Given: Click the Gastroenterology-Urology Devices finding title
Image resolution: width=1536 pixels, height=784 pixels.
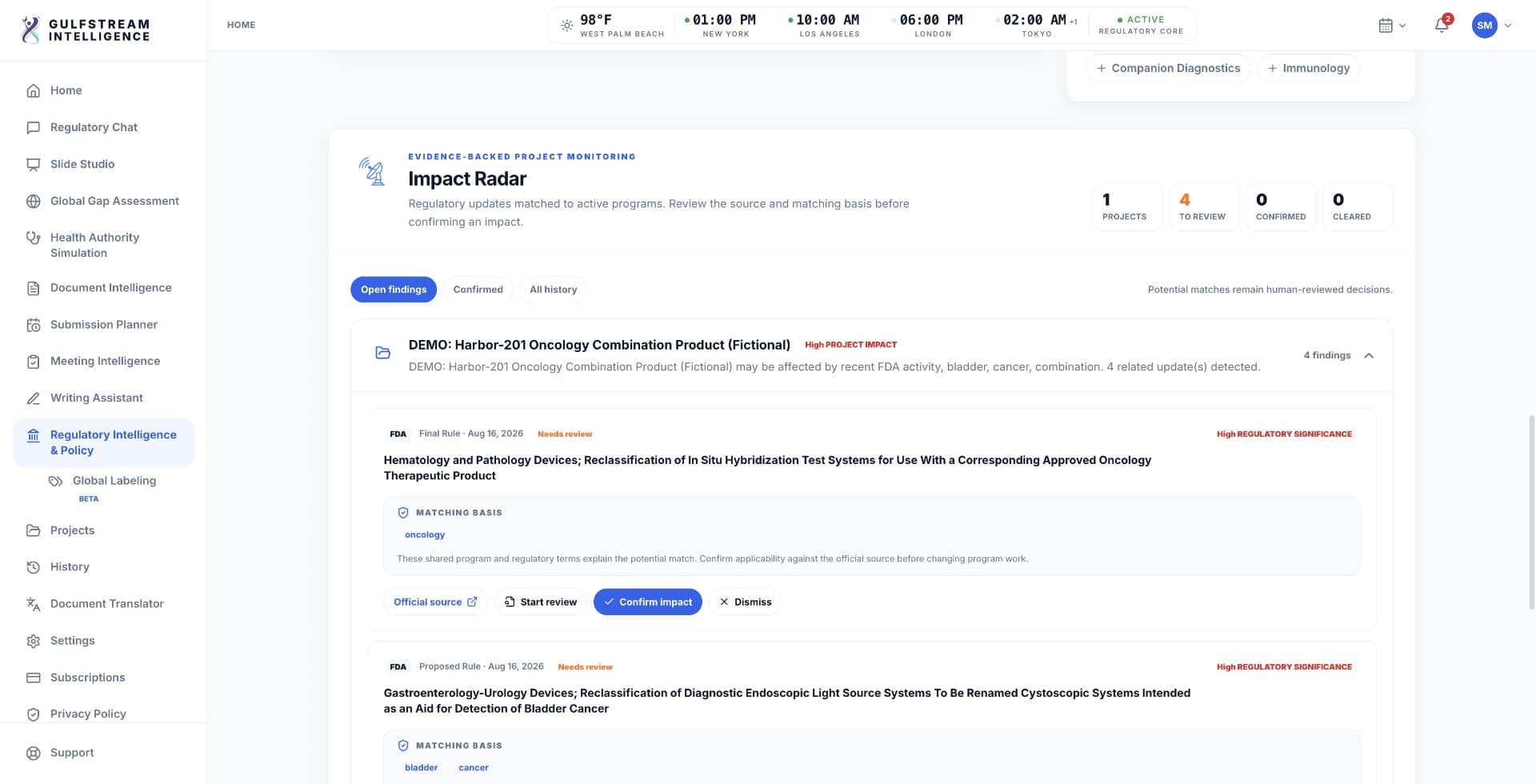Looking at the screenshot, I should (786, 701).
